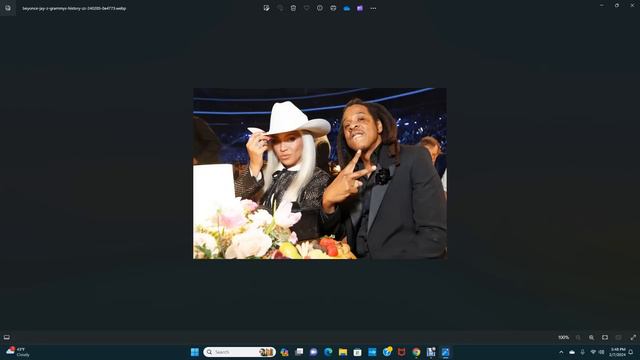Open the Edit image tool
The height and width of the screenshot is (360, 640).
pos(267,8)
